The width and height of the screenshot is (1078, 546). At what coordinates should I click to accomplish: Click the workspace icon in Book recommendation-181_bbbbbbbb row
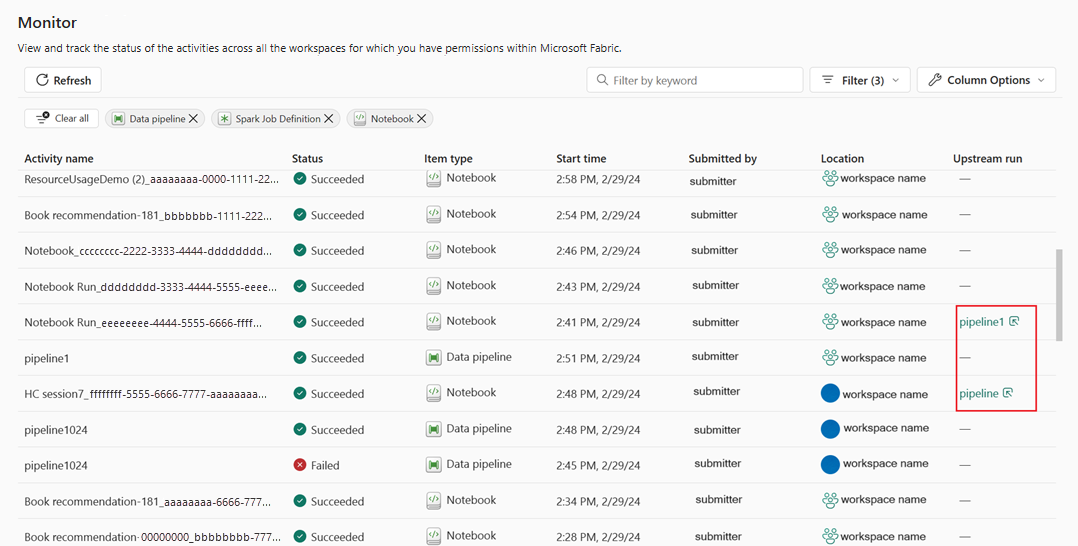830,214
